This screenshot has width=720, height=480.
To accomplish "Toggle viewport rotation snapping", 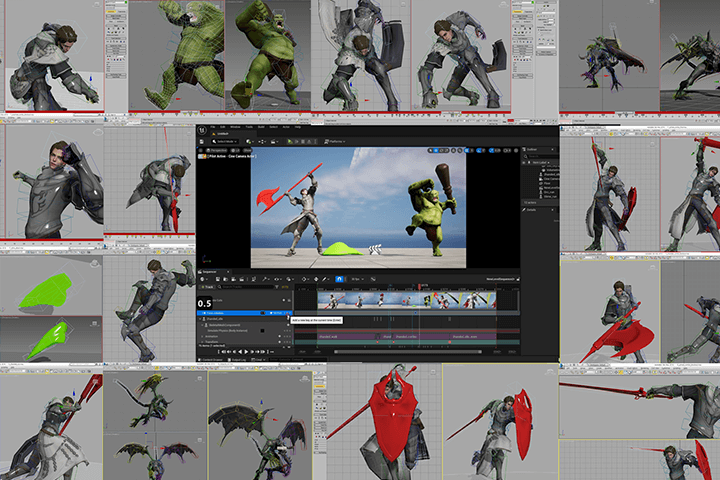I will tap(479, 151).
